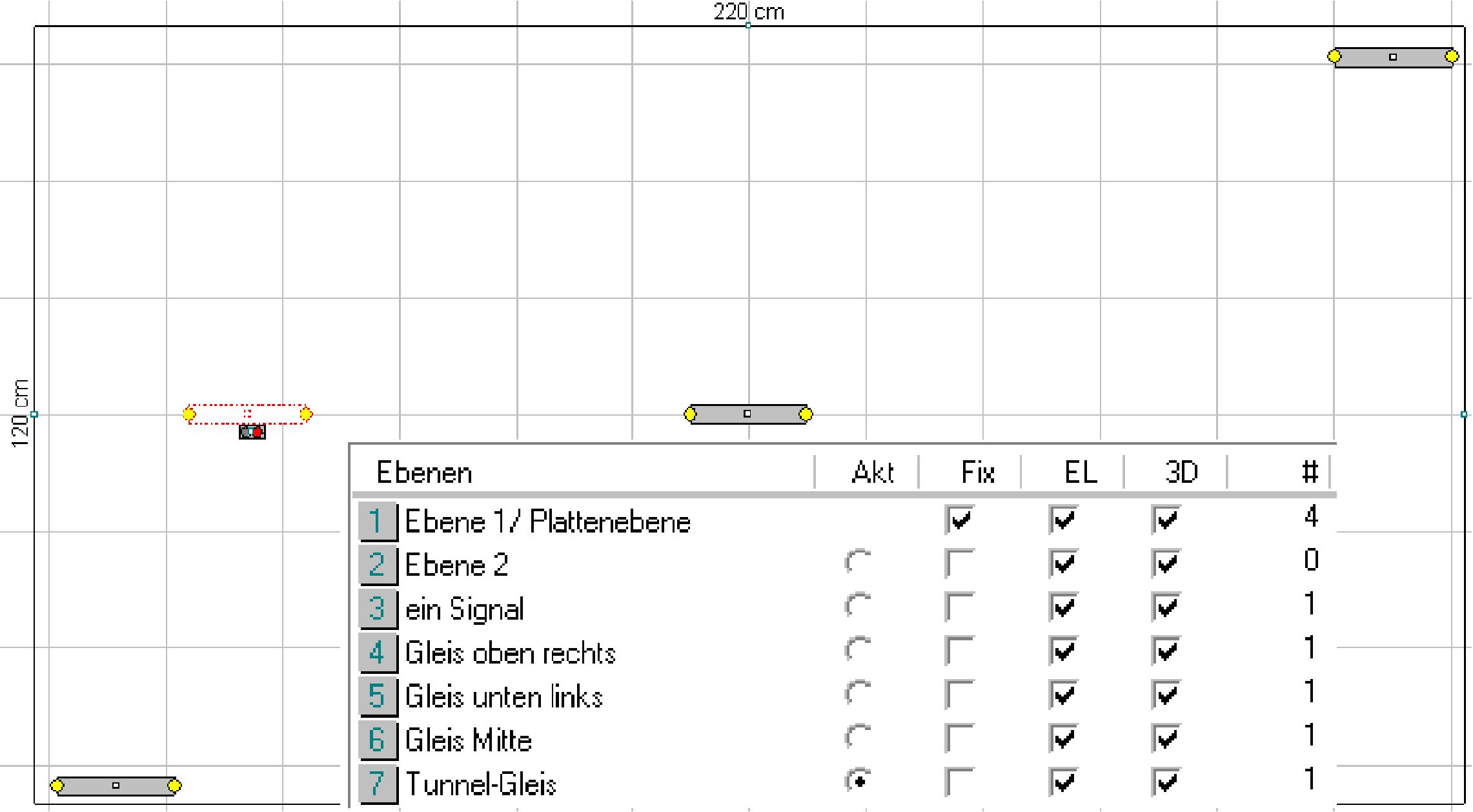Click the number 5 layer button
This screenshot has width=1473, height=812.
click(x=377, y=696)
